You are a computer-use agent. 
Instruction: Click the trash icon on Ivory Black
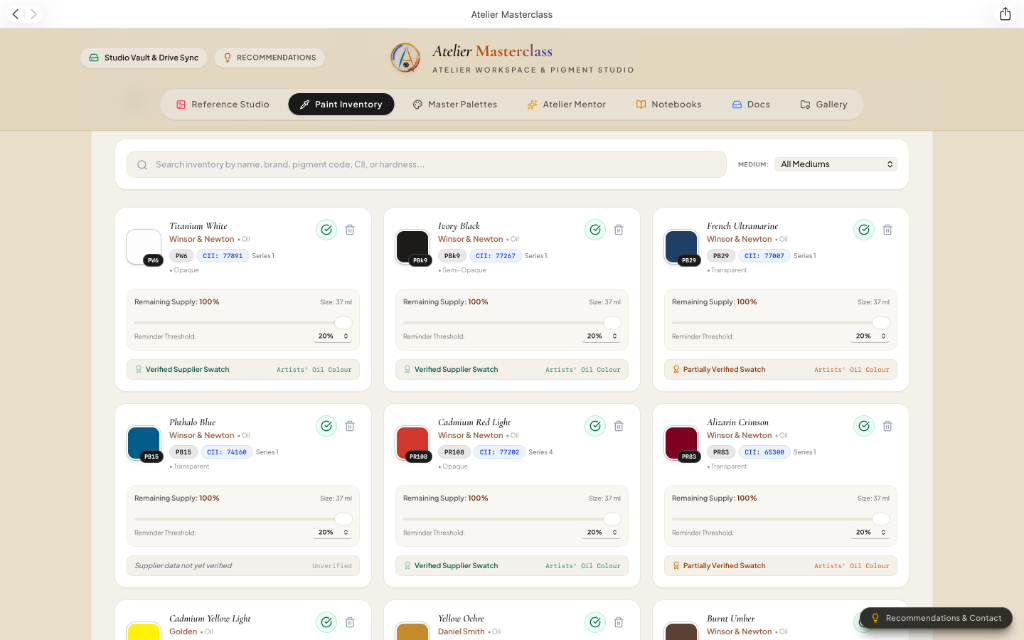pos(618,230)
